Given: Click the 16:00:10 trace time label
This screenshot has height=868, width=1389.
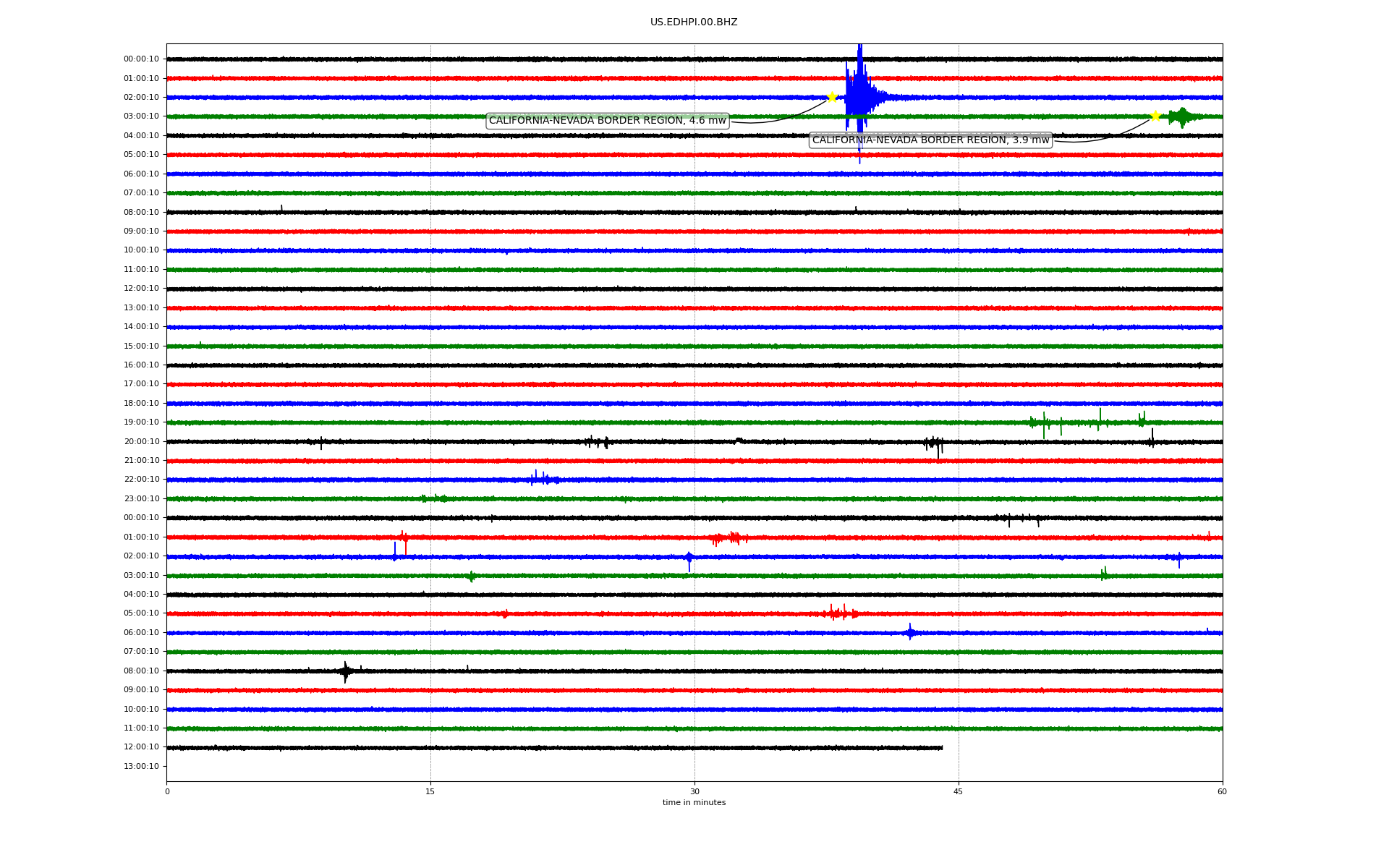Looking at the screenshot, I should click(x=141, y=365).
